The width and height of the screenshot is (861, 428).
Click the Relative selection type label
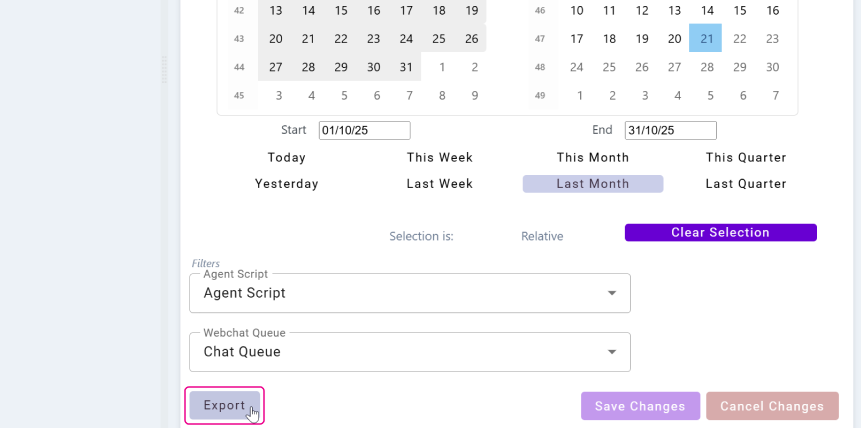click(542, 237)
